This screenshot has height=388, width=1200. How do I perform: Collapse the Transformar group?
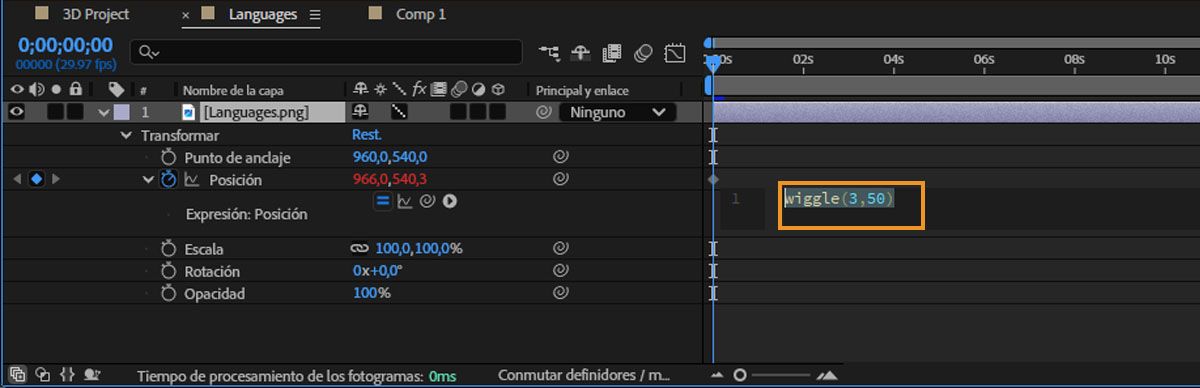[x=126, y=135]
